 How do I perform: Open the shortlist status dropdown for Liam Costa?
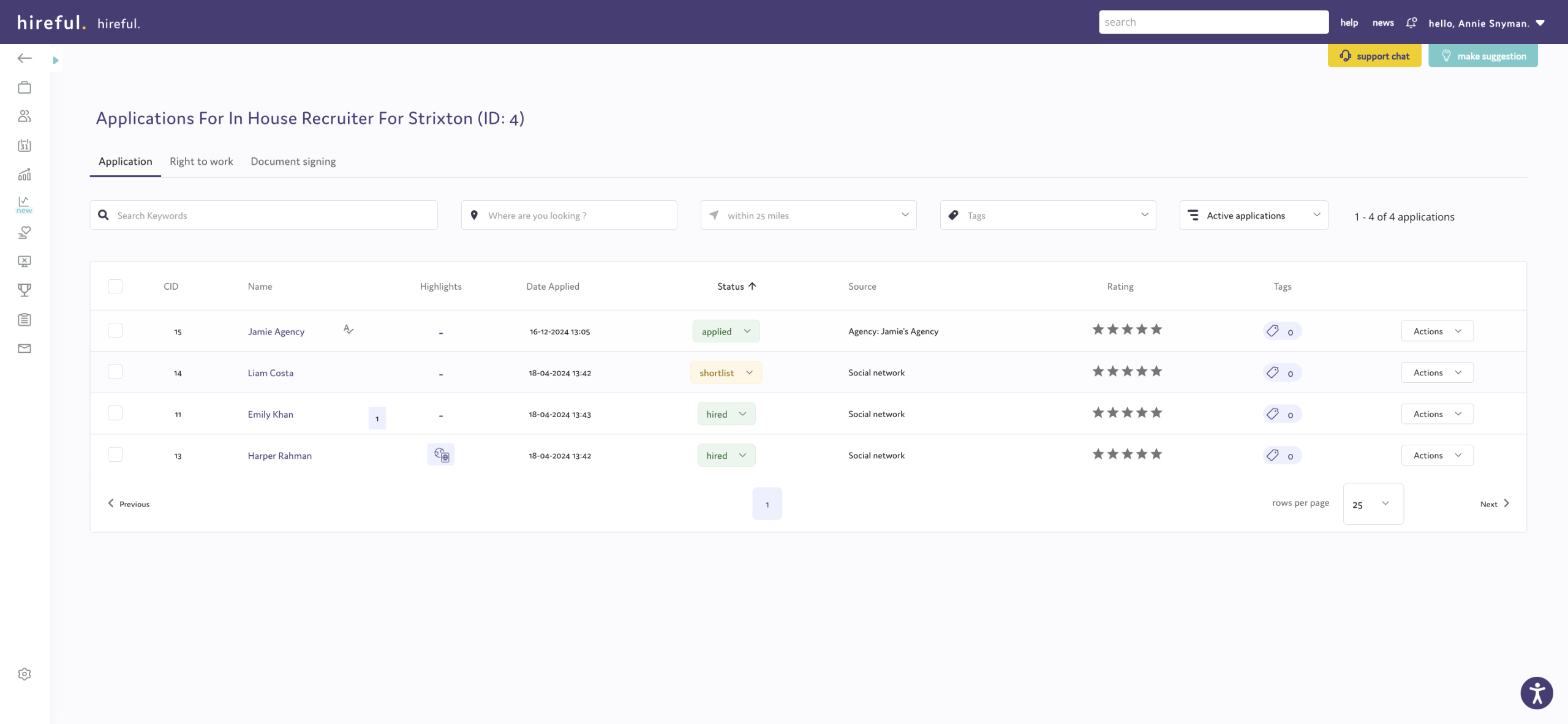pos(726,372)
